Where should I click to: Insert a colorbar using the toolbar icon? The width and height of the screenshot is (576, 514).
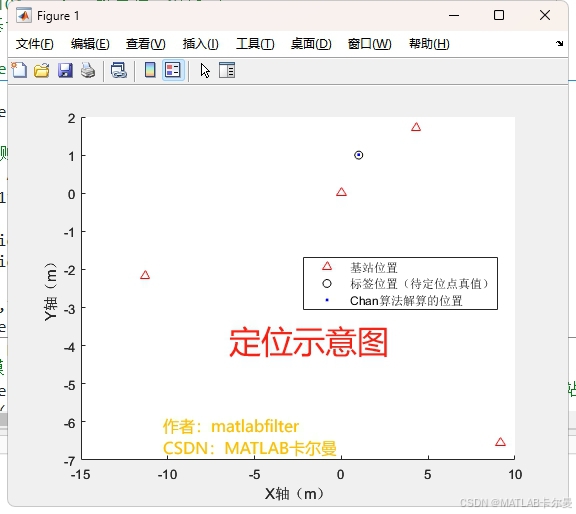(150, 70)
